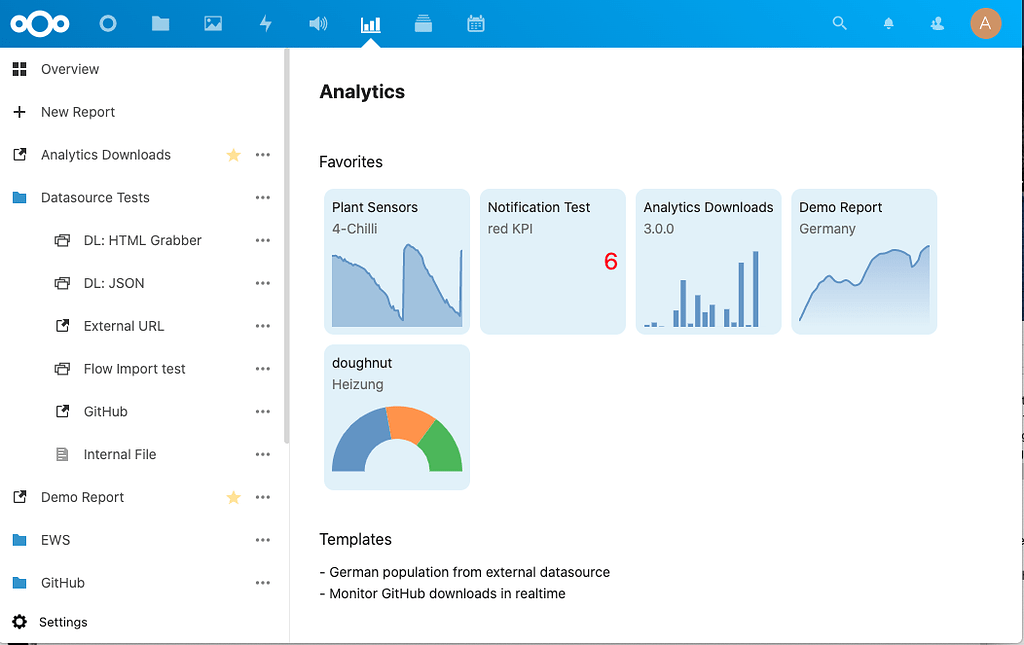The width and height of the screenshot is (1024, 645).
Task: Select Overview in the sidebar
Action: point(69,69)
